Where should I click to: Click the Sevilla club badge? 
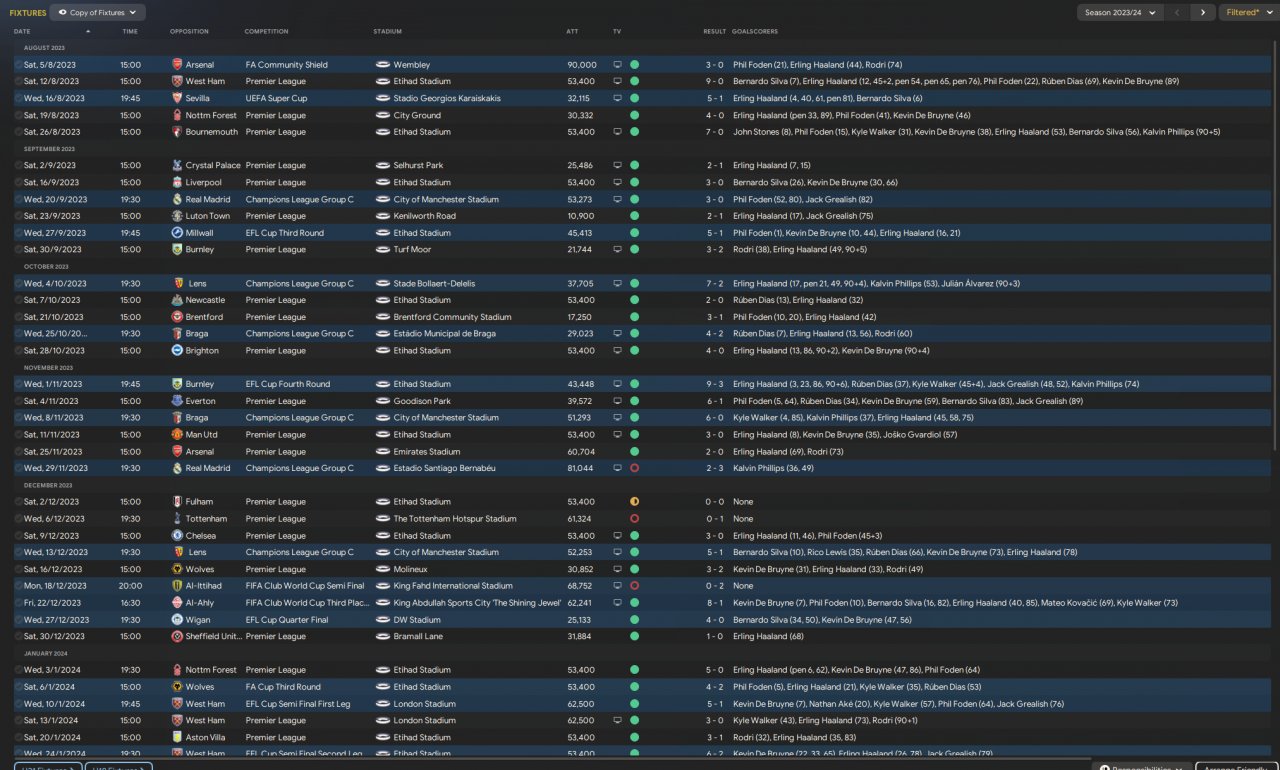(177, 98)
